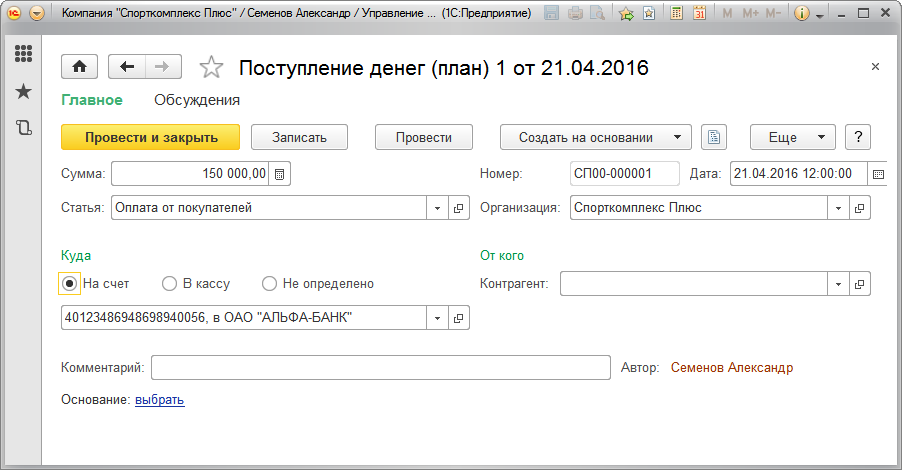Show document report icon button
The height and width of the screenshot is (470, 902).
[x=714, y=137]
